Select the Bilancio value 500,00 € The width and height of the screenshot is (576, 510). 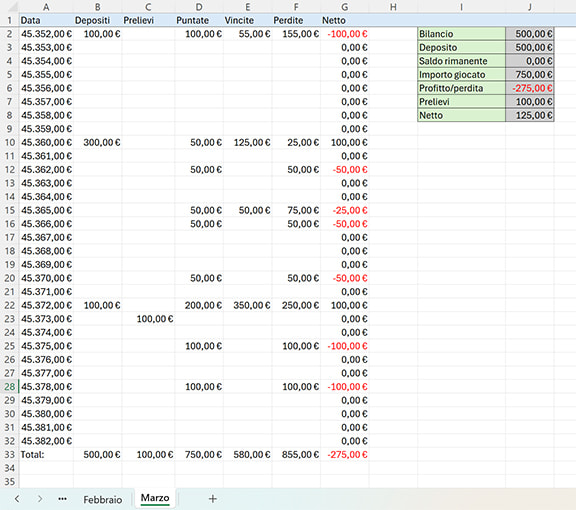click(x=530, y=34)
